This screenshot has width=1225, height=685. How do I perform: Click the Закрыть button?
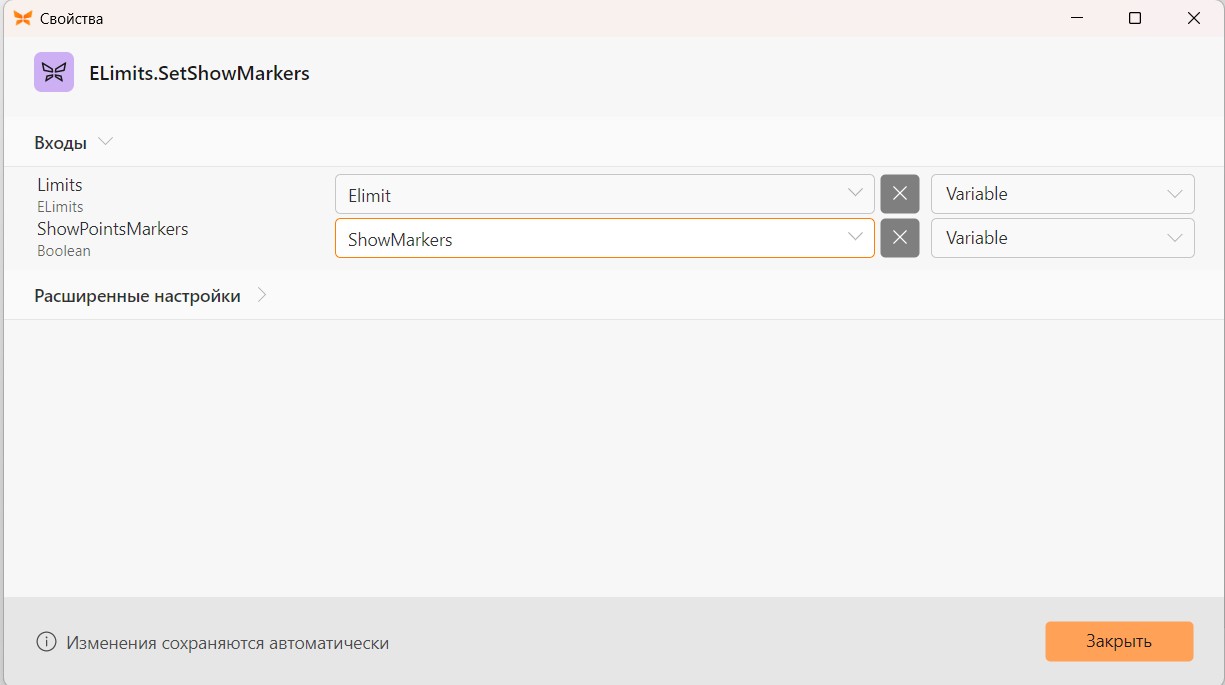click(1119, 641)
